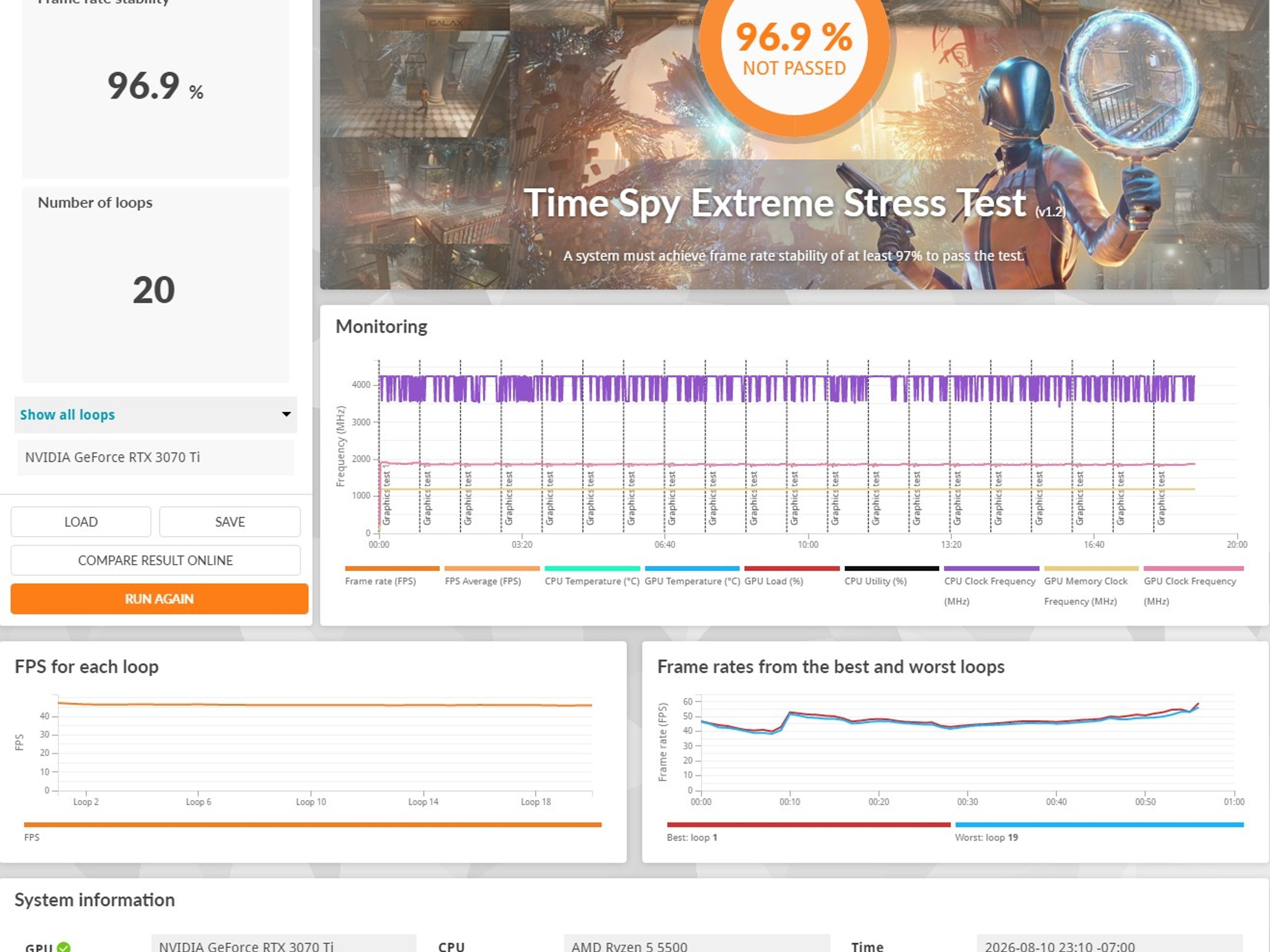Click the Time Spy Extreme Stress Test title text
Image resolution: width=1270 pixels, height=952 pixels.
(775, 203)
